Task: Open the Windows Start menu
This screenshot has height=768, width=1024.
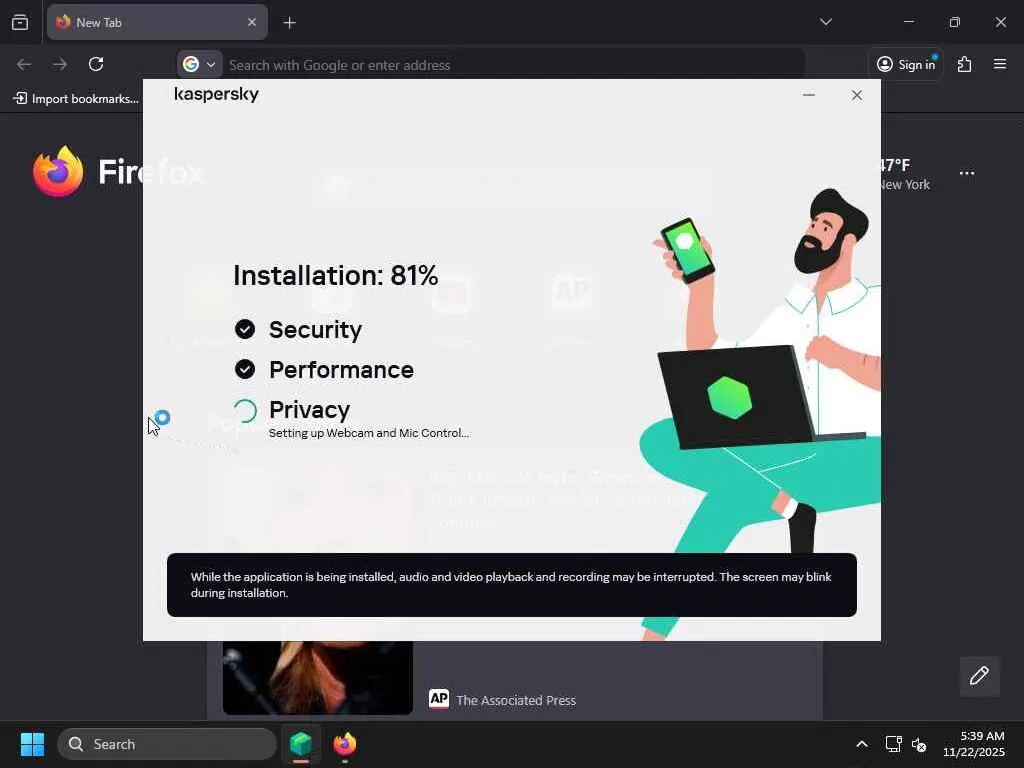Action: point(32,744)
